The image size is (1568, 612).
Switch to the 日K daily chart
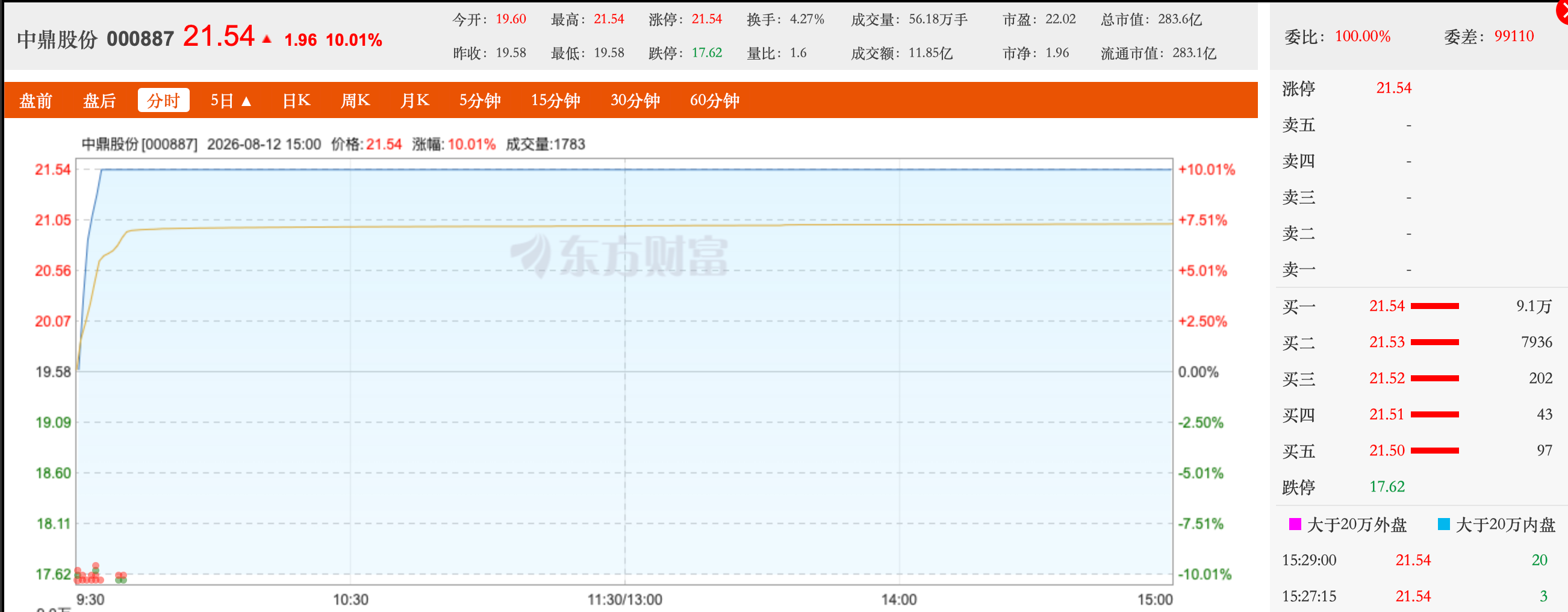[296, 101]
